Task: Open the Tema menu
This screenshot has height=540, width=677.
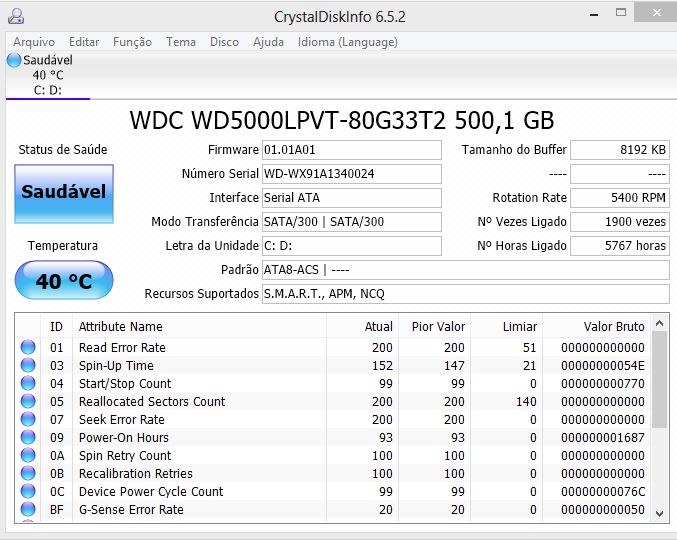Action: click(x=181, y=42)
